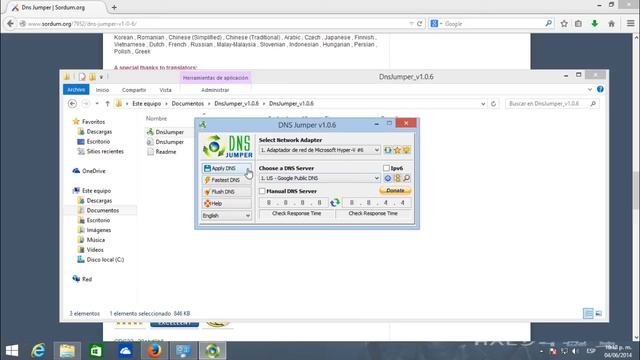The height and width of the screenshot is (360, 640).
Task: Open the Choose a DNS Server dropdown
Action: coord(320,178)
